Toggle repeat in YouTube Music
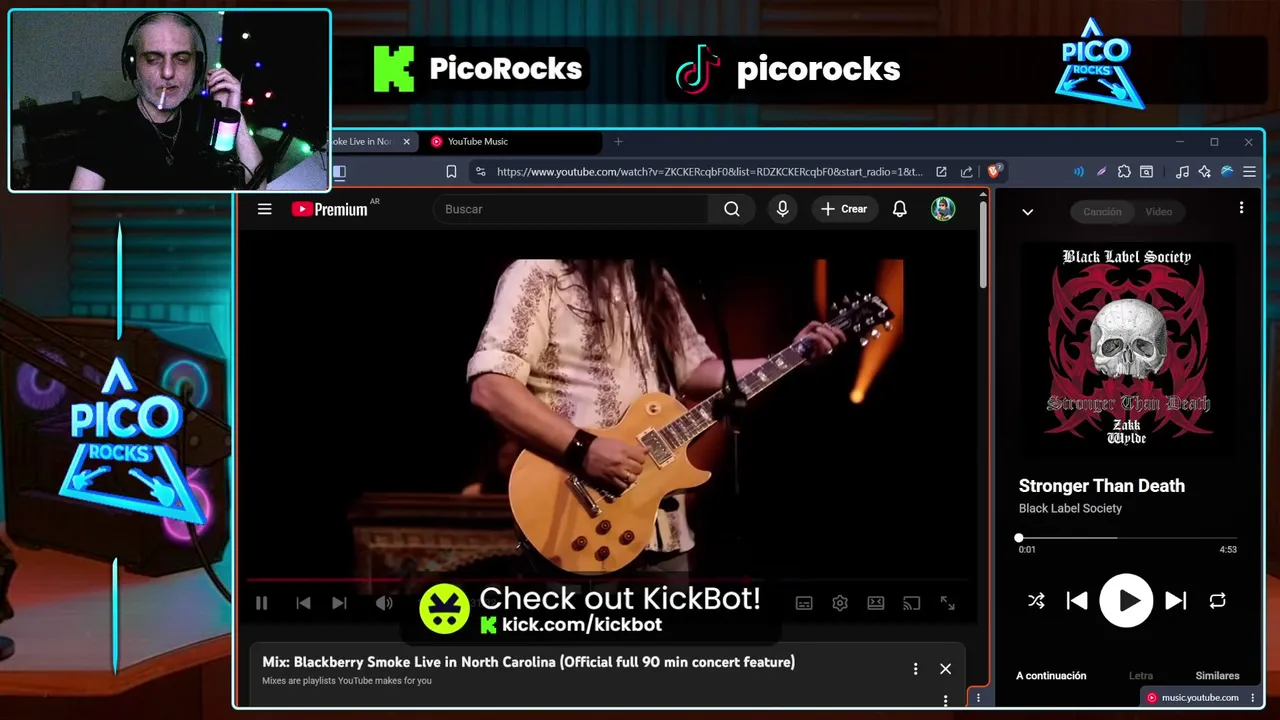This screenshot has width=1280, height=720. click(1217, 601)
